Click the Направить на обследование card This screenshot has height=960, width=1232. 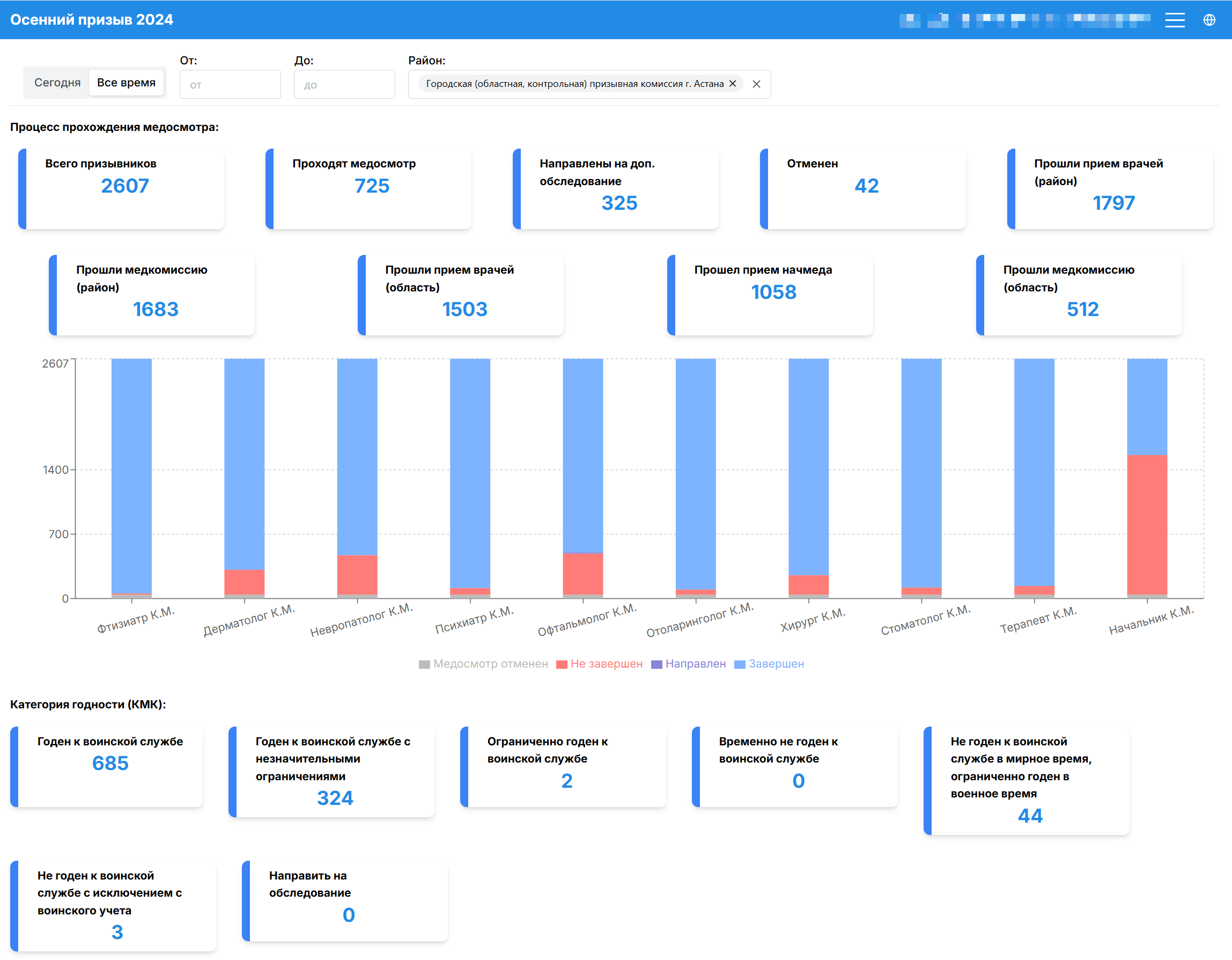click(345, 900)
